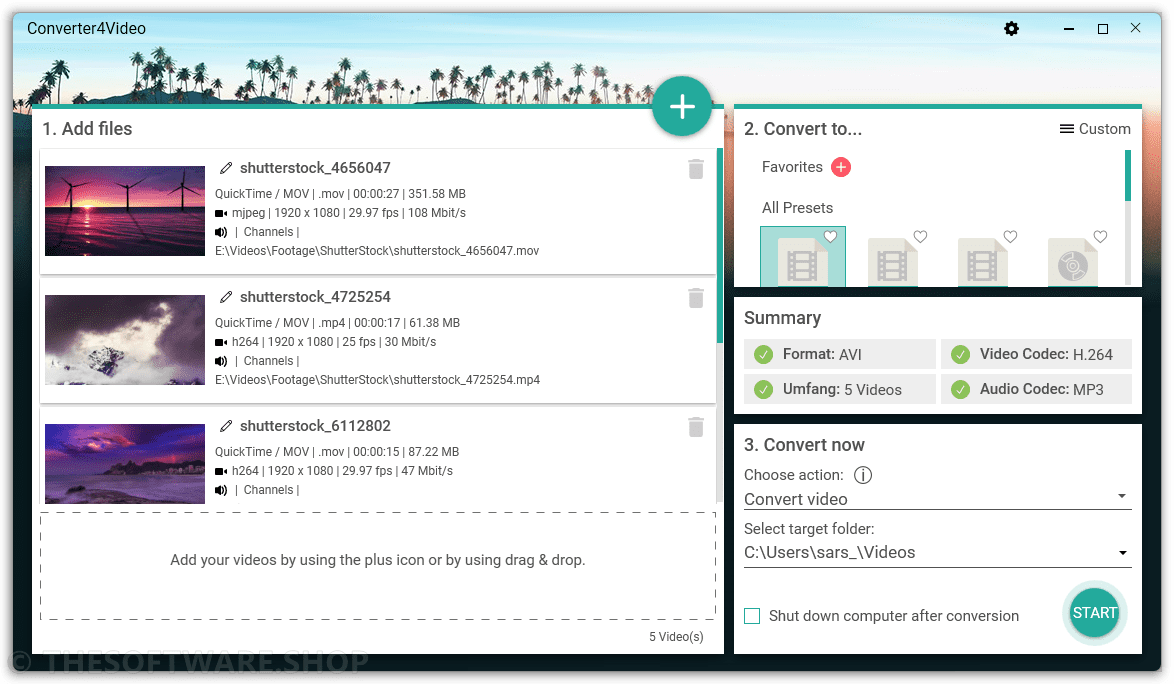
Task: Select the third video preset icon
Action: pos(982,262)
